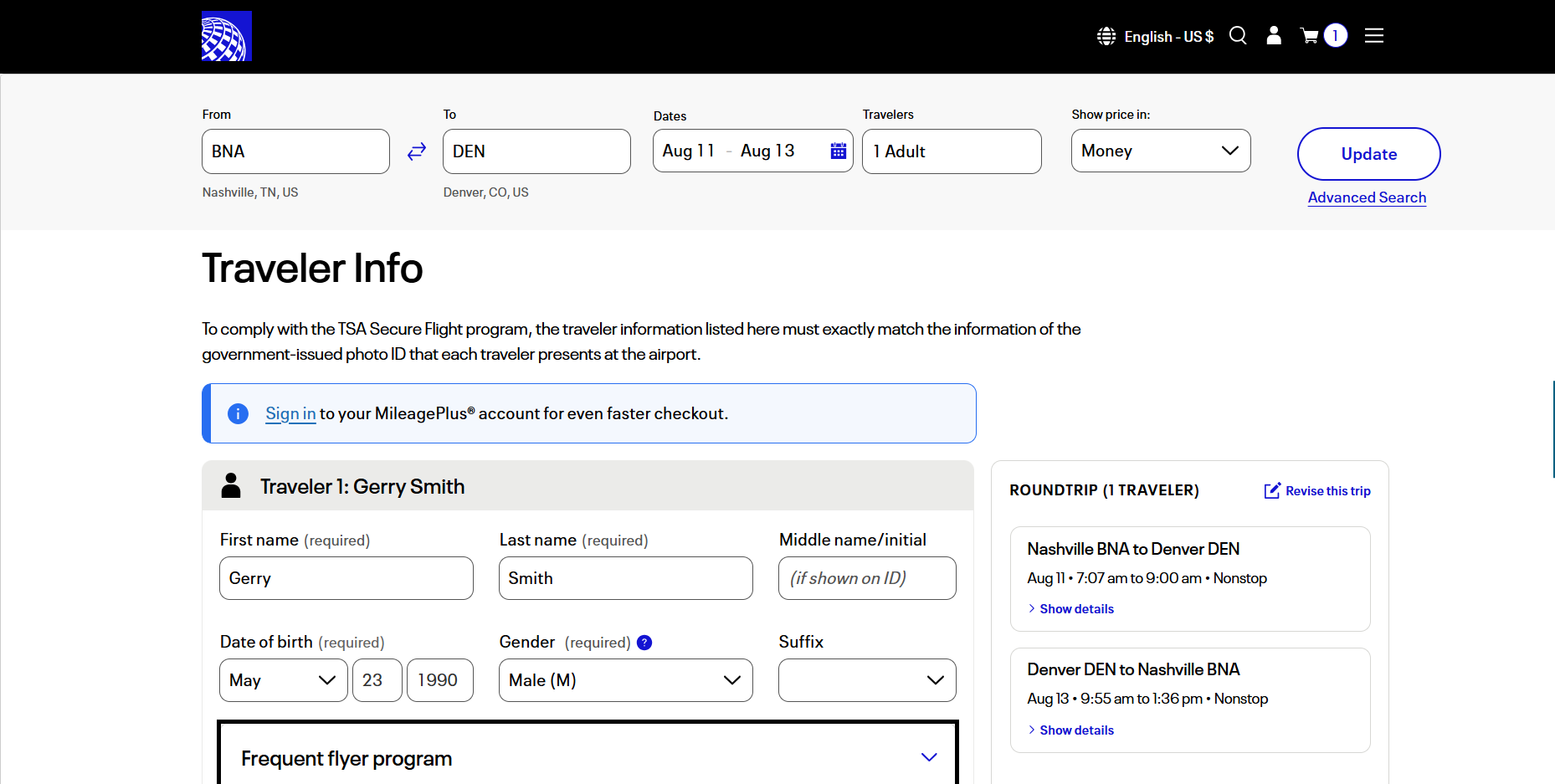
Task: Open the Travelers 1 Adult selector
Action: [952, 151]
